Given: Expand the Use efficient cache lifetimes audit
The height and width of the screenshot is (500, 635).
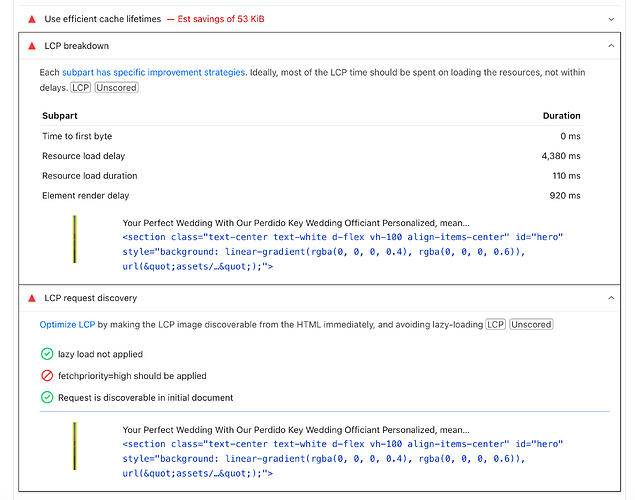Looking at the screenshot, I should click(x=611, y=19).
